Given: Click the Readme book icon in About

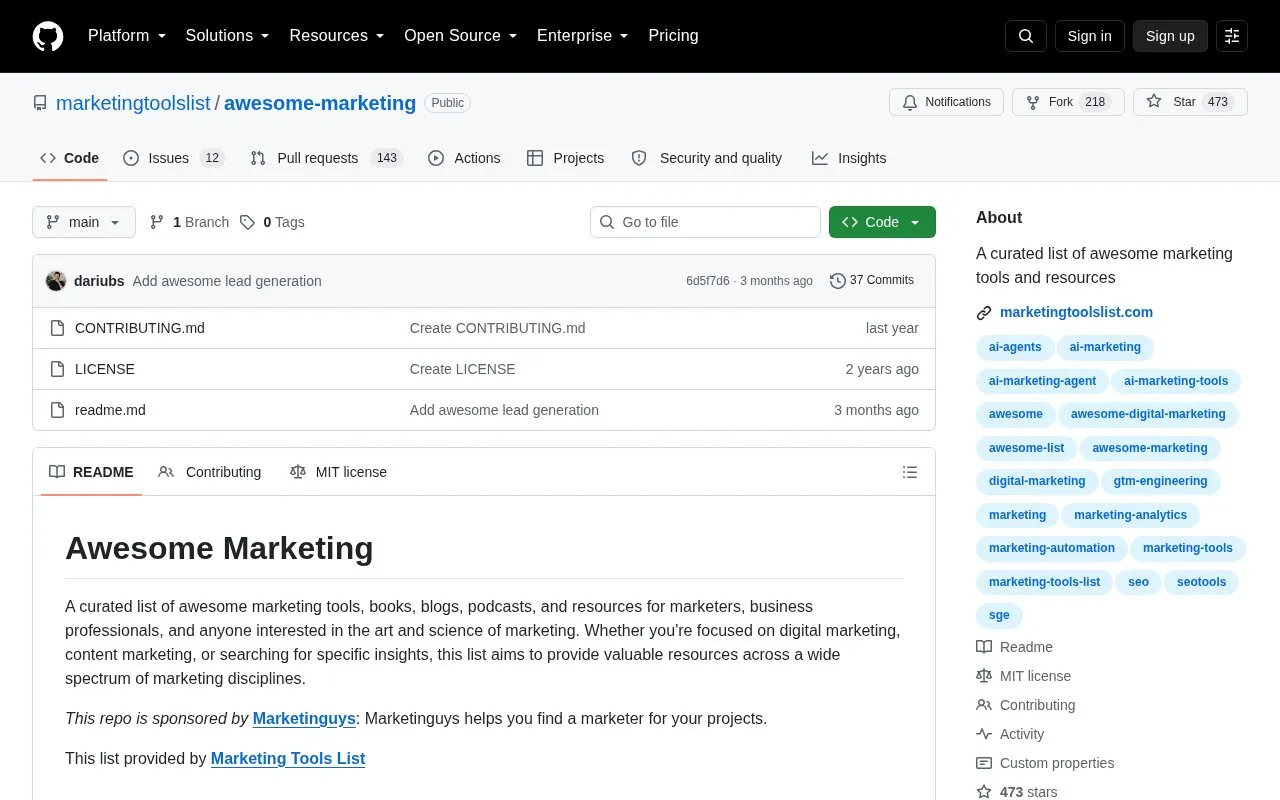Looking at the screenshot, I should (984, 647).
